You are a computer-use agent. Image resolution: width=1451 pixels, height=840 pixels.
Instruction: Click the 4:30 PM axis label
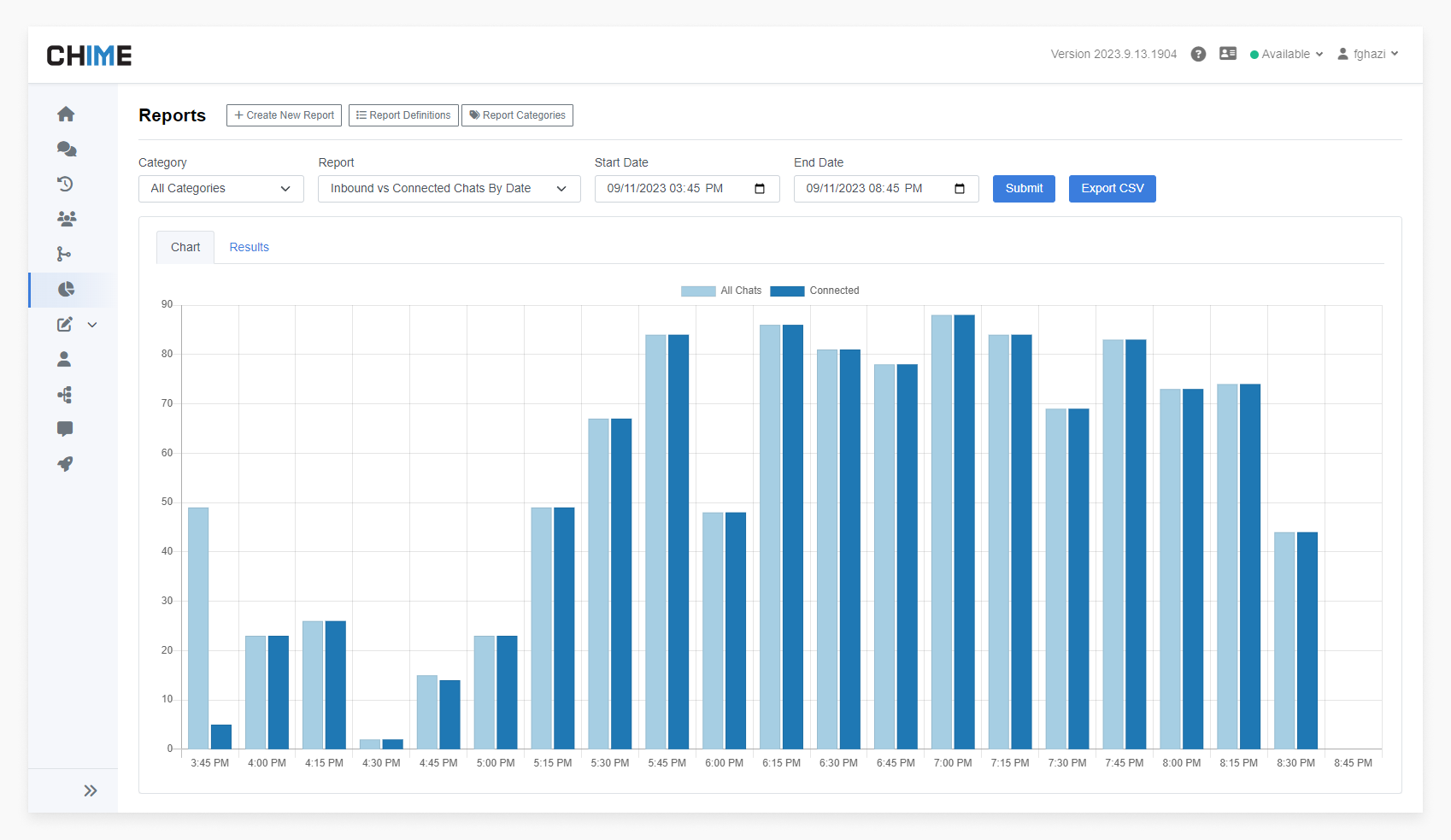pyautogui.click(x=381, y=763)
